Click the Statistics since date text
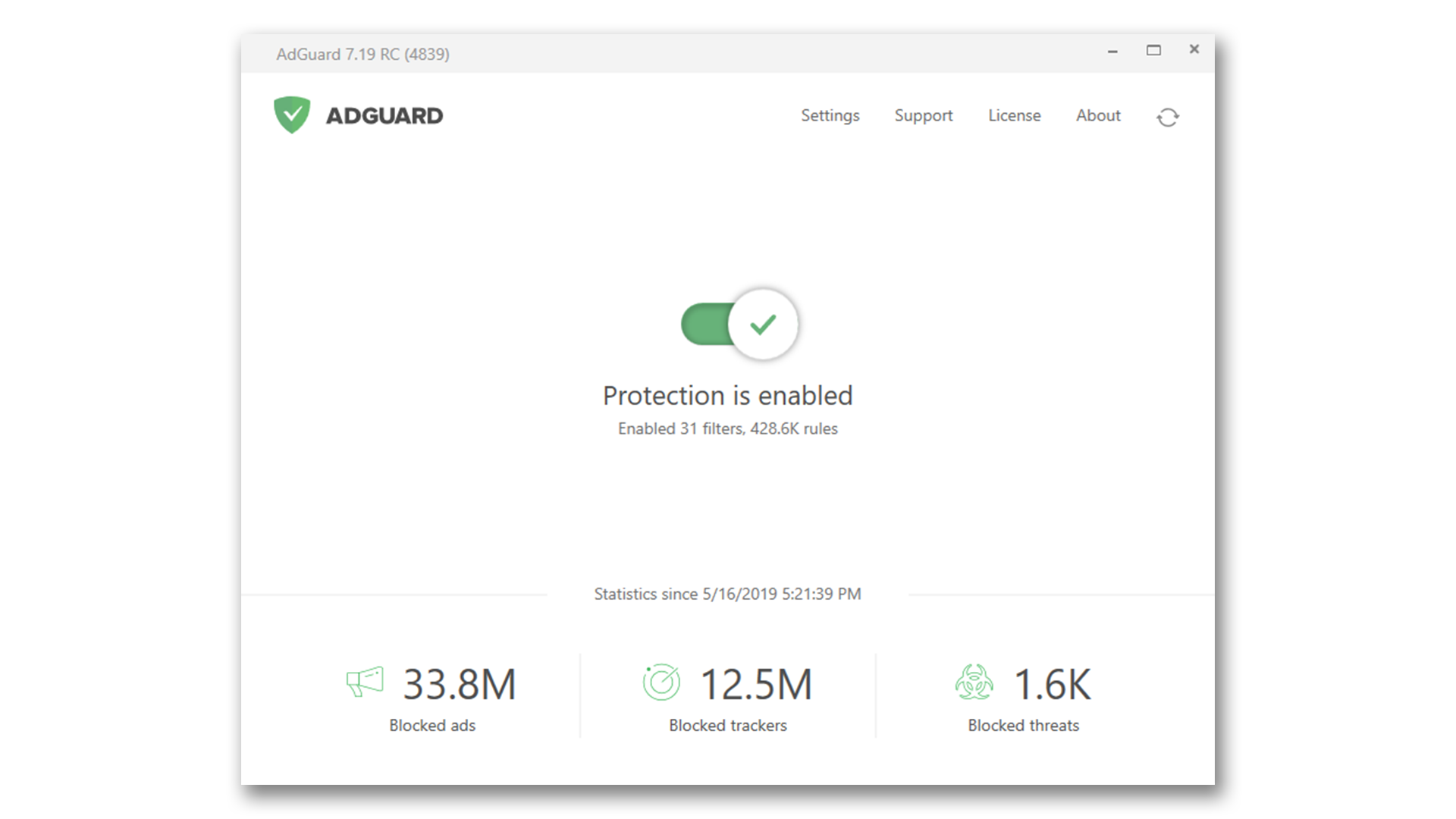The image size is (1456, 819). pos(727,594)
